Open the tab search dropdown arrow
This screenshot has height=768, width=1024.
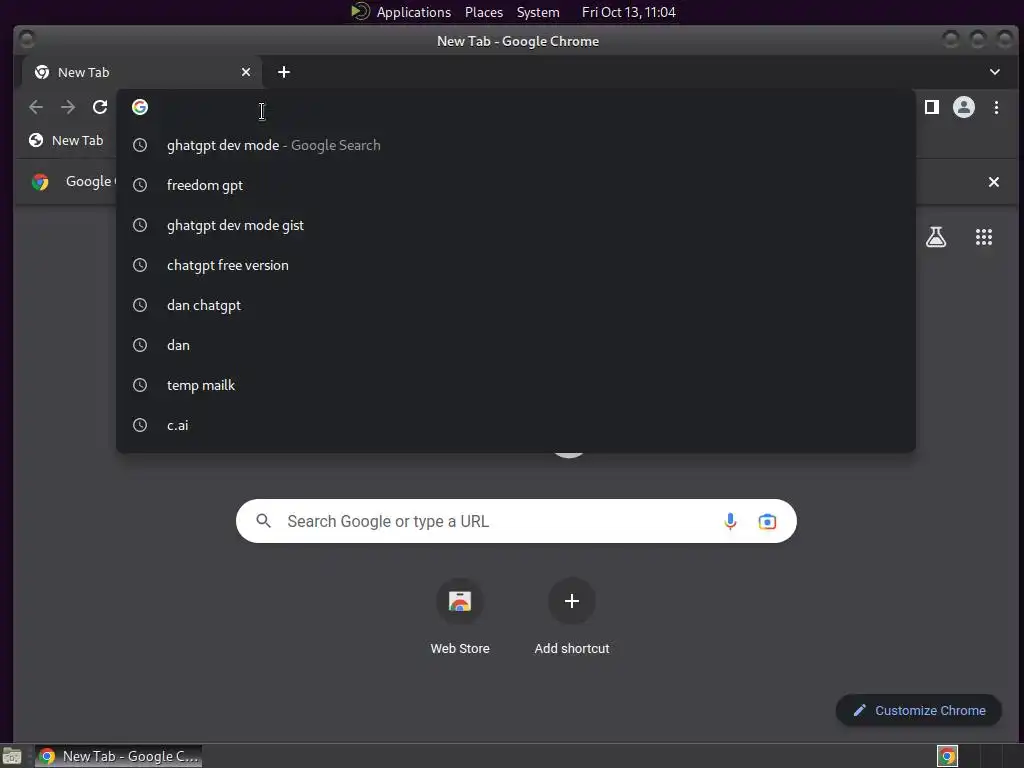pyautogui.click(x=995, y=72)
